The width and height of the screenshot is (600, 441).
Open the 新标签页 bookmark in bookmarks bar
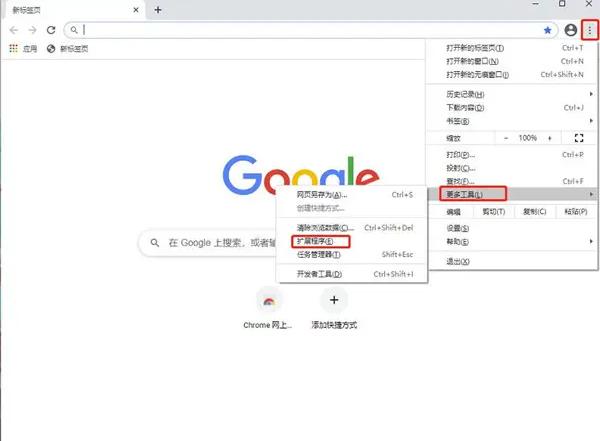67,49
